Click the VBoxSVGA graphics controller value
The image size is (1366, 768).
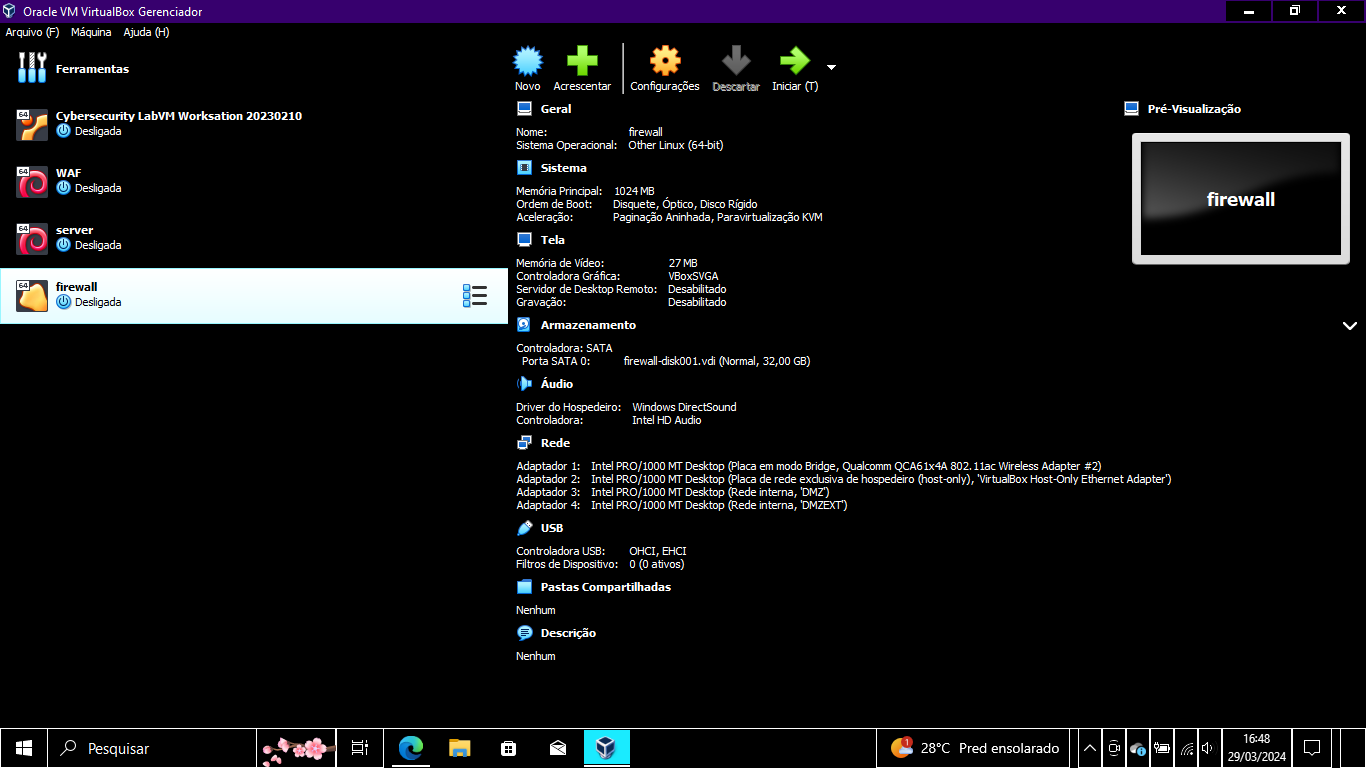pos(693,276)
